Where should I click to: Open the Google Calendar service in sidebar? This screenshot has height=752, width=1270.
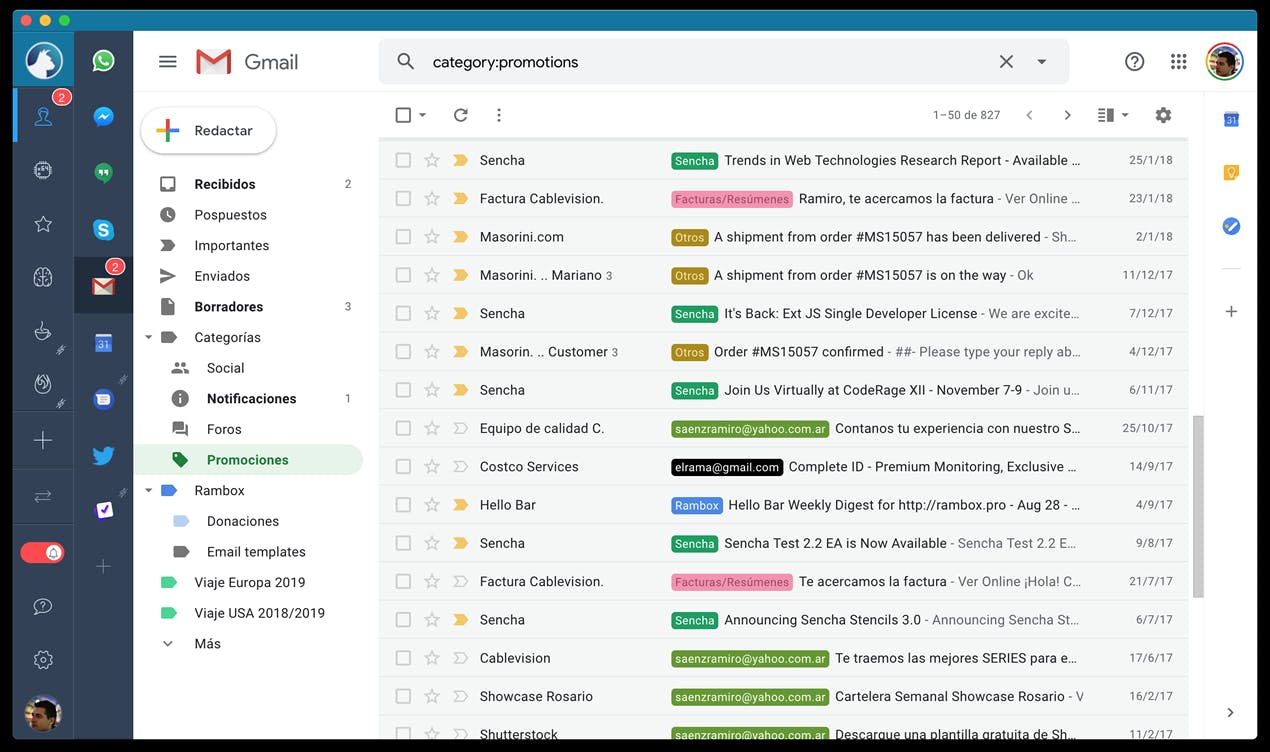point(103,343)
